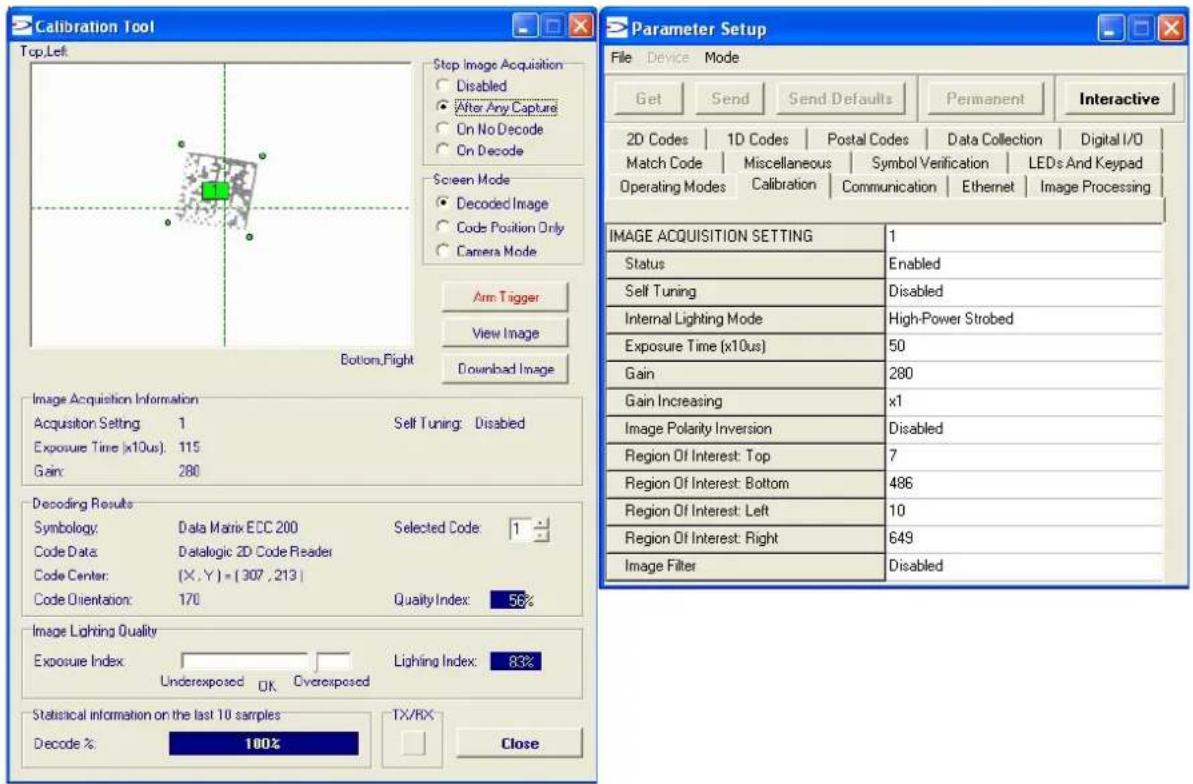Image resolution: width=1193 pixels, height=784 pixels.
Task: Switch to the Digital I/O tab
Action: coord(1111,139)
